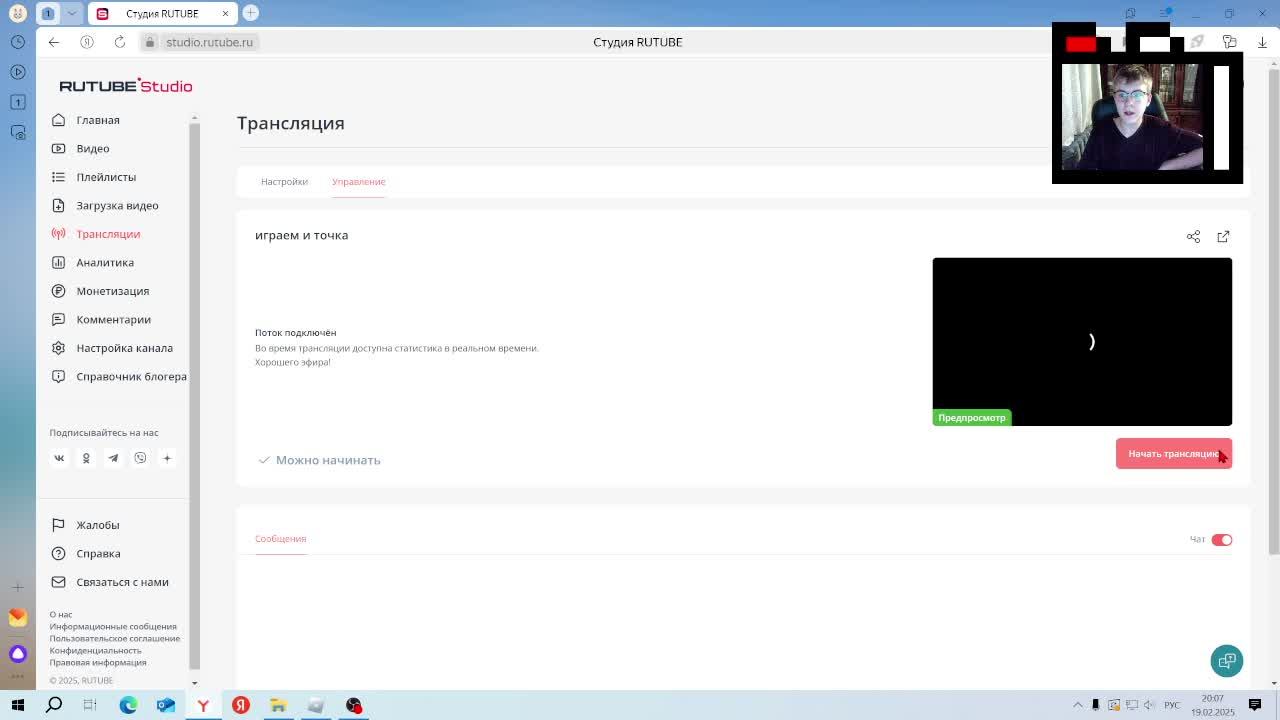Open the Dzen star social icon
Screen dimensions: 1280x720
point(167,458)
